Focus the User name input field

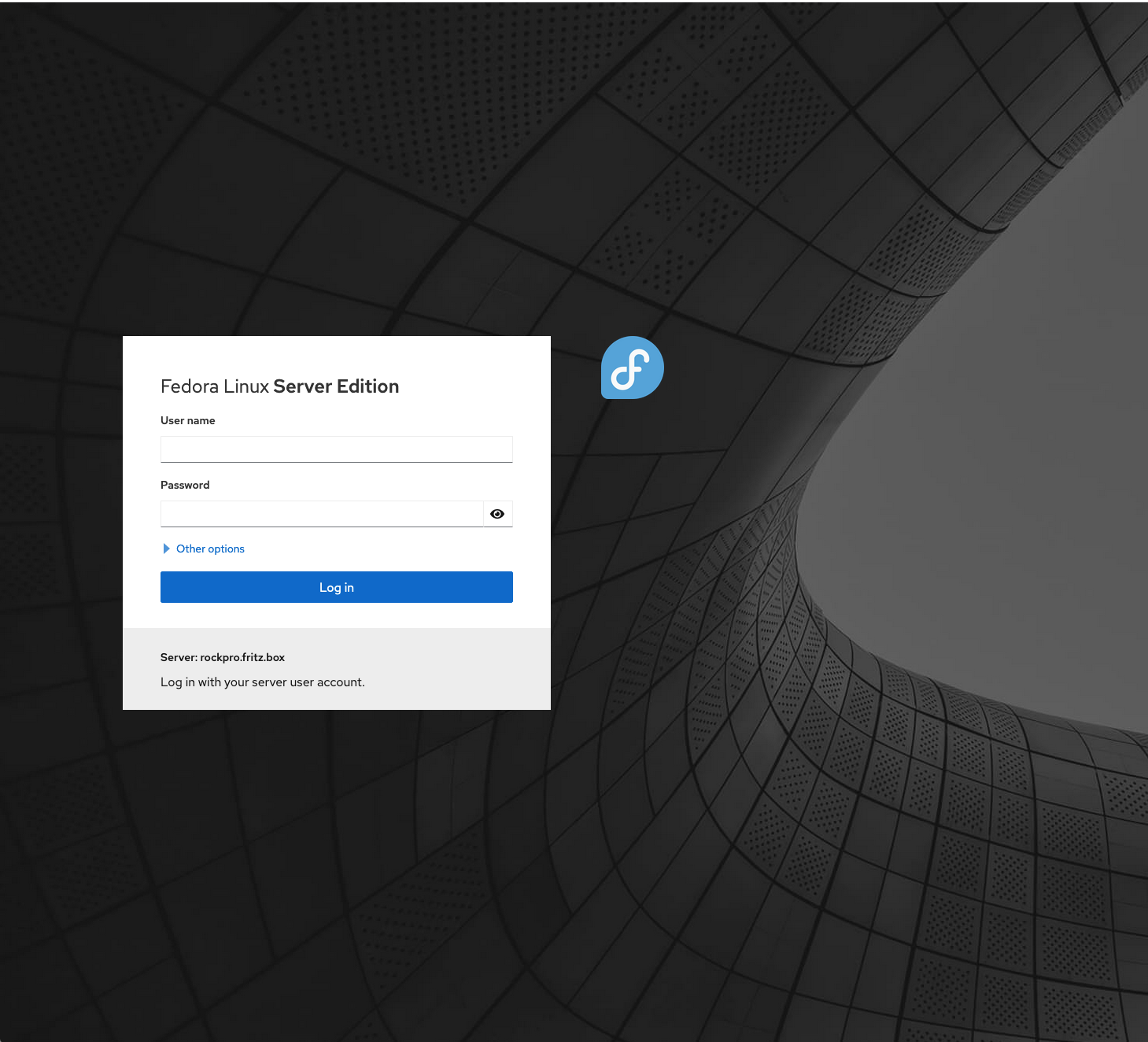click(x=337, y=449)
